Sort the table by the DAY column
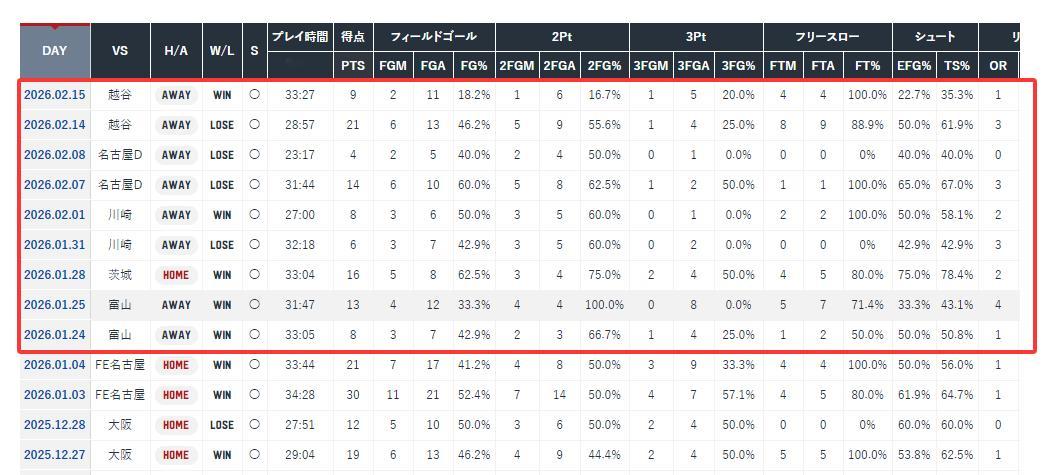1062x475 pixels. (x=54, y=50)
